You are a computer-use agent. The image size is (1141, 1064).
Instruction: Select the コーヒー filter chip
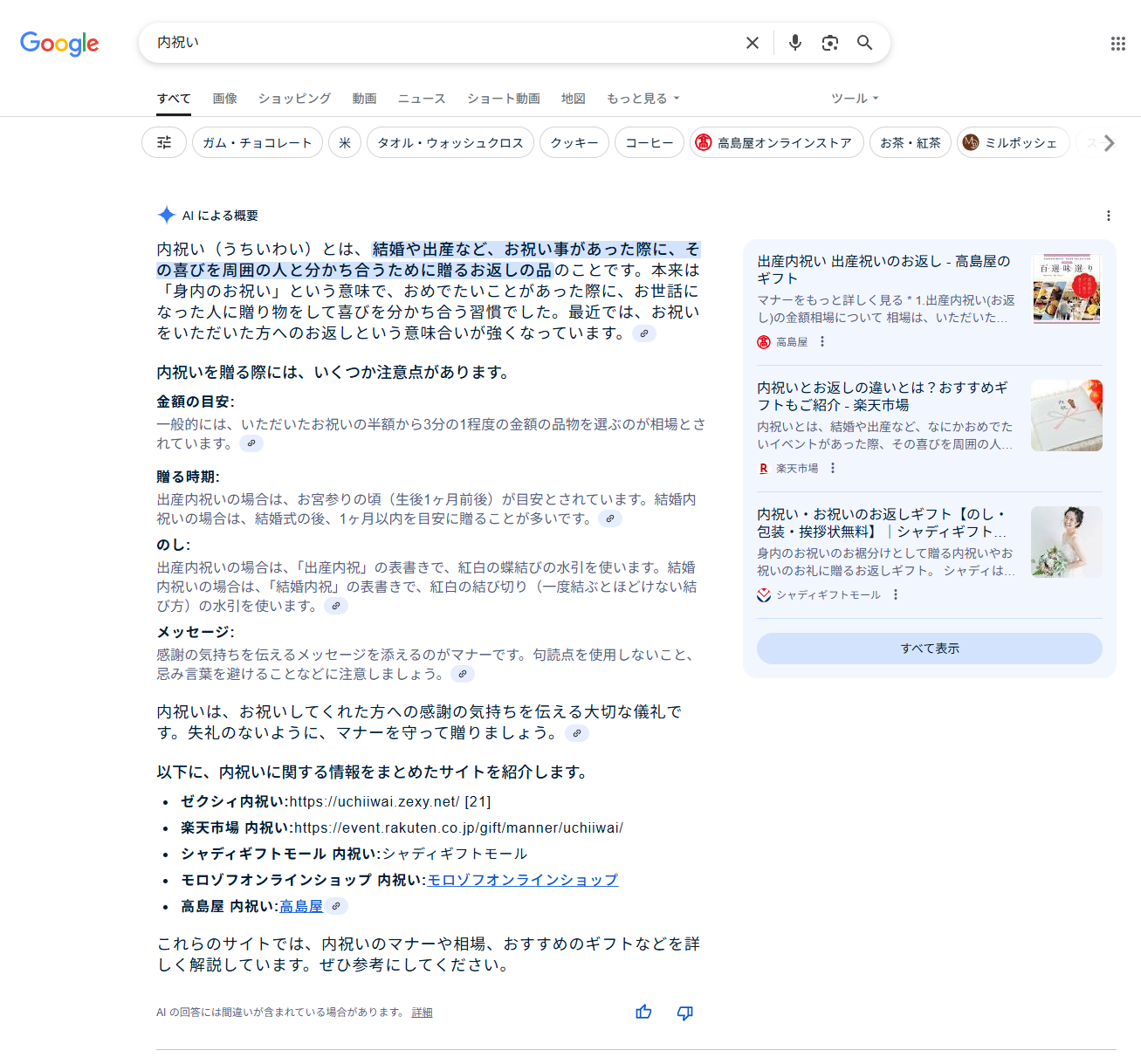pos(650,142)
